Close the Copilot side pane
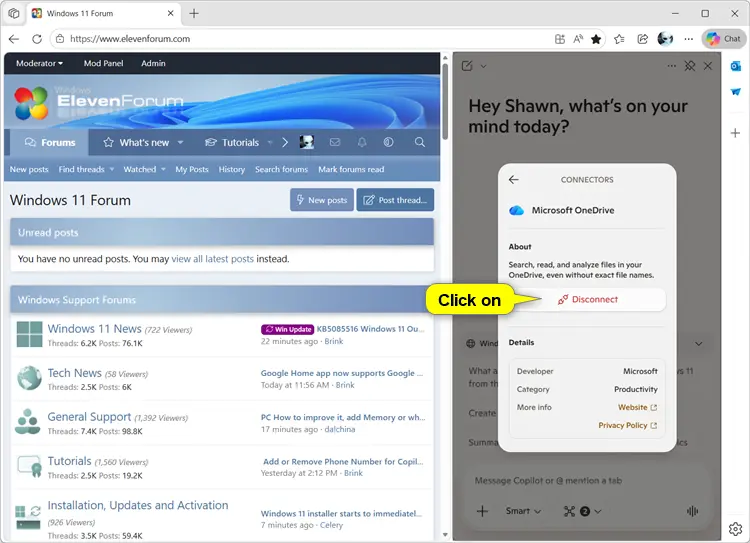750x543 pixels. coord(708,66)
